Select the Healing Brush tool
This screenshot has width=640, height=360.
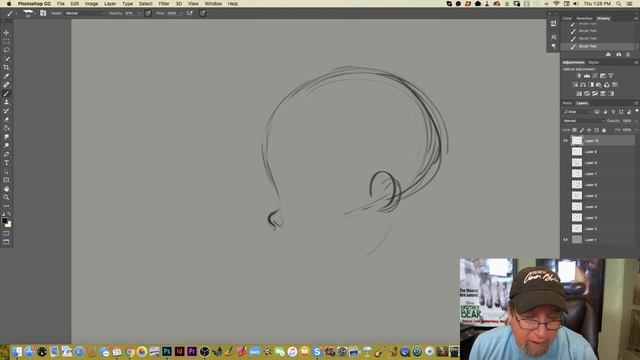[x=6, y=84]
